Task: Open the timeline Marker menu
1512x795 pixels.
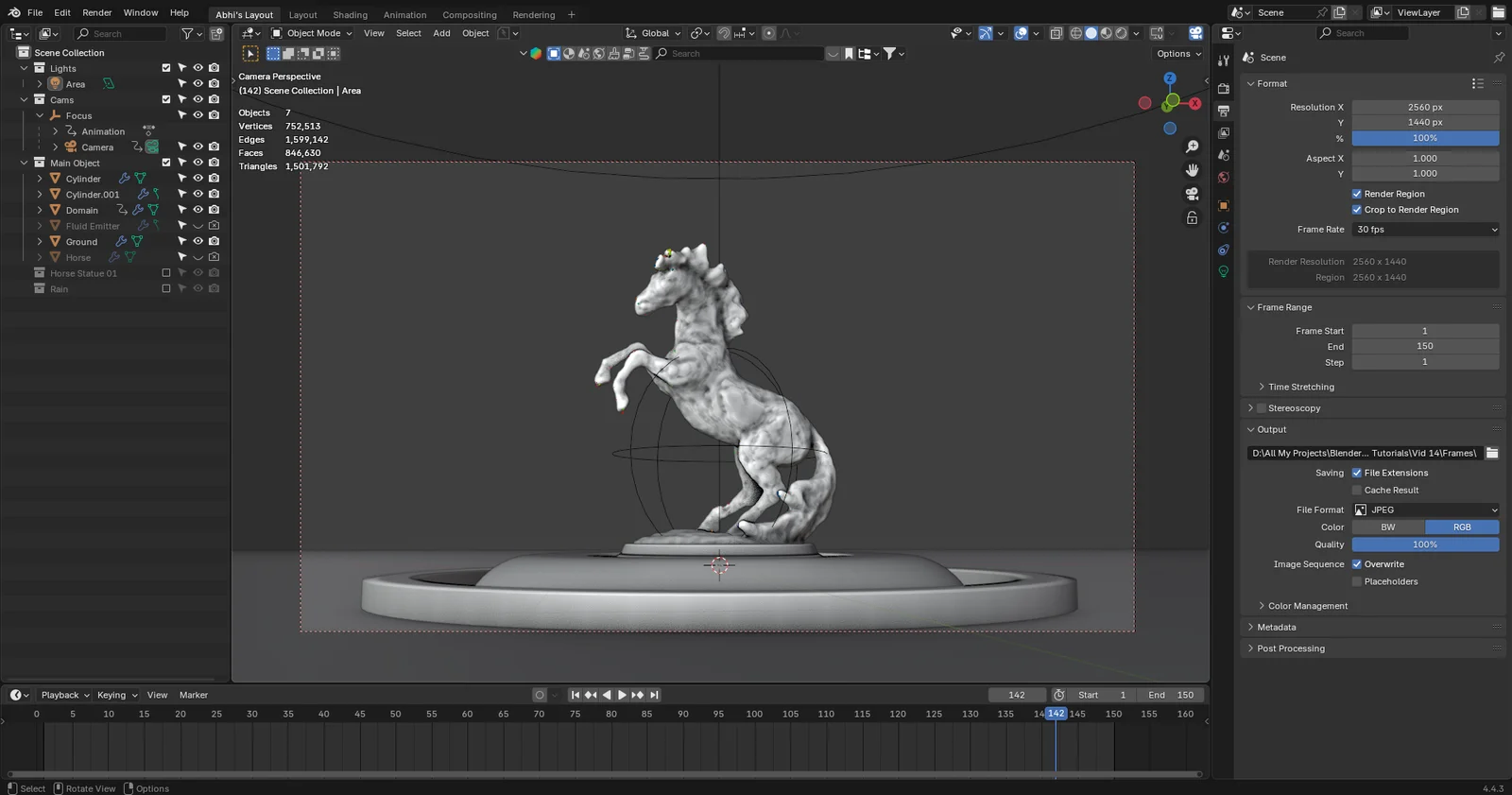Action: click(194, 695)
